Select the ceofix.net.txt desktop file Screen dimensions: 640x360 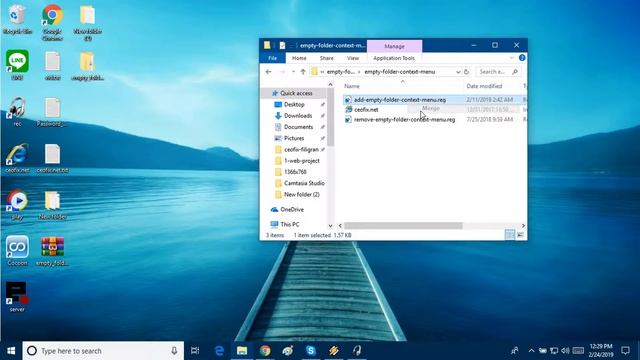coord(52,158)
